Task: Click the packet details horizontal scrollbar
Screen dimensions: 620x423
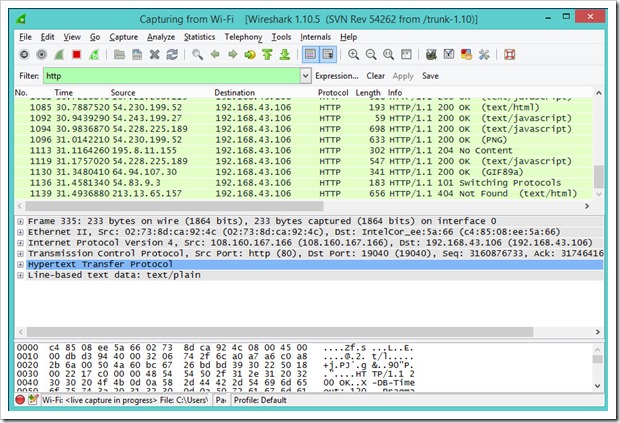Action: click(x=280, y=332)
